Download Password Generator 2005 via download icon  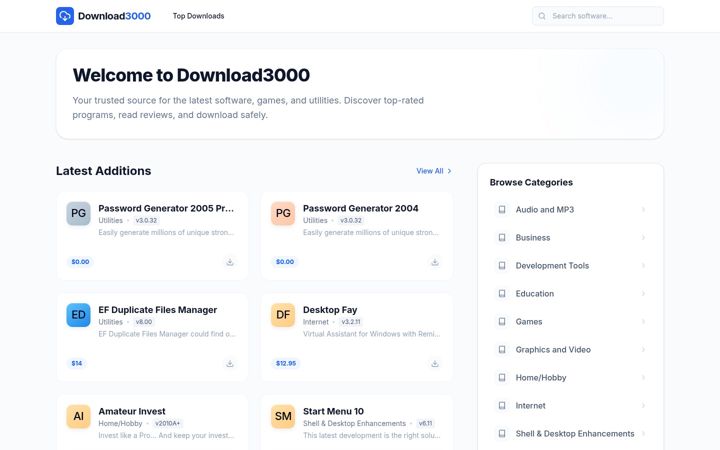click(x=230, y=262)
